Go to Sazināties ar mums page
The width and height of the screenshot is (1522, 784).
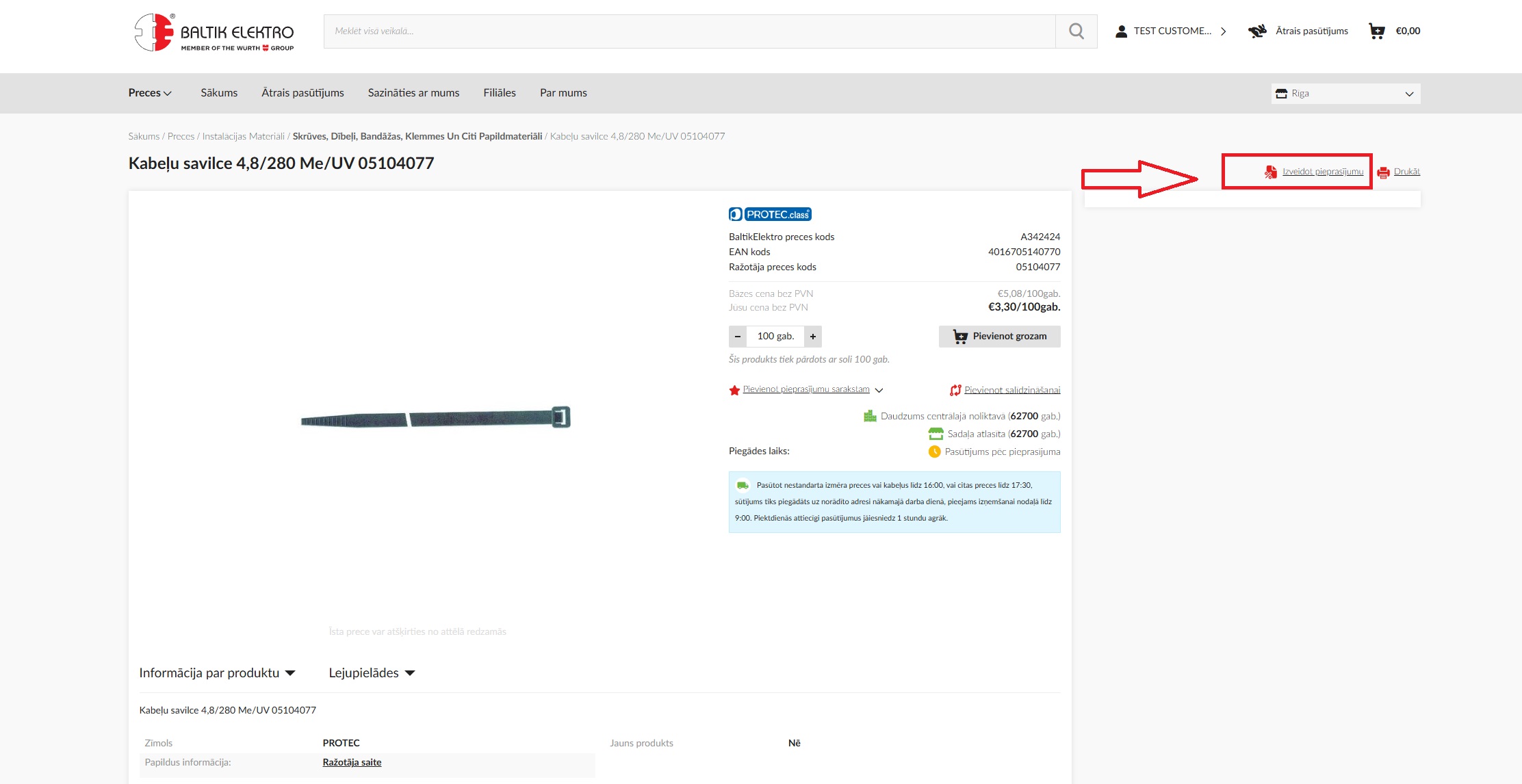coord(413,93)
